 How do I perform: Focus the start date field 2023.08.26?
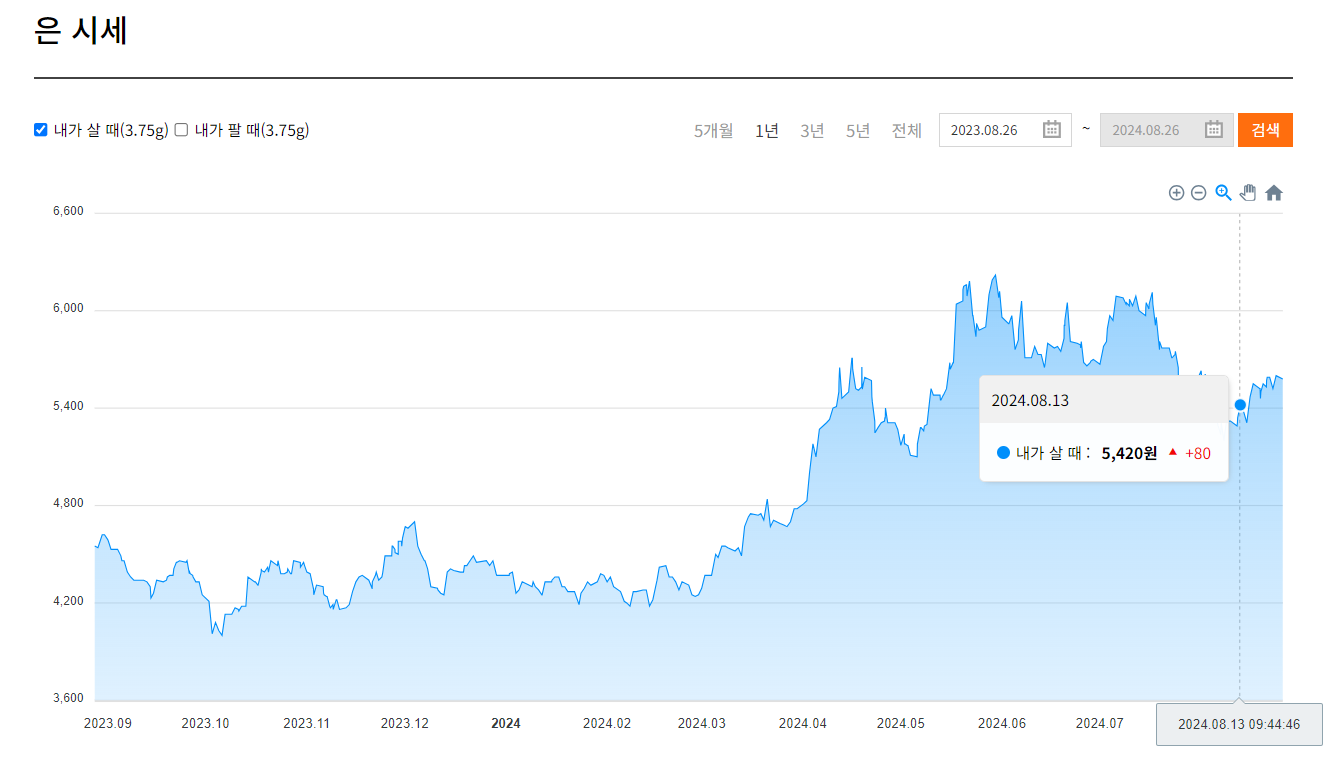(1005, 130)
